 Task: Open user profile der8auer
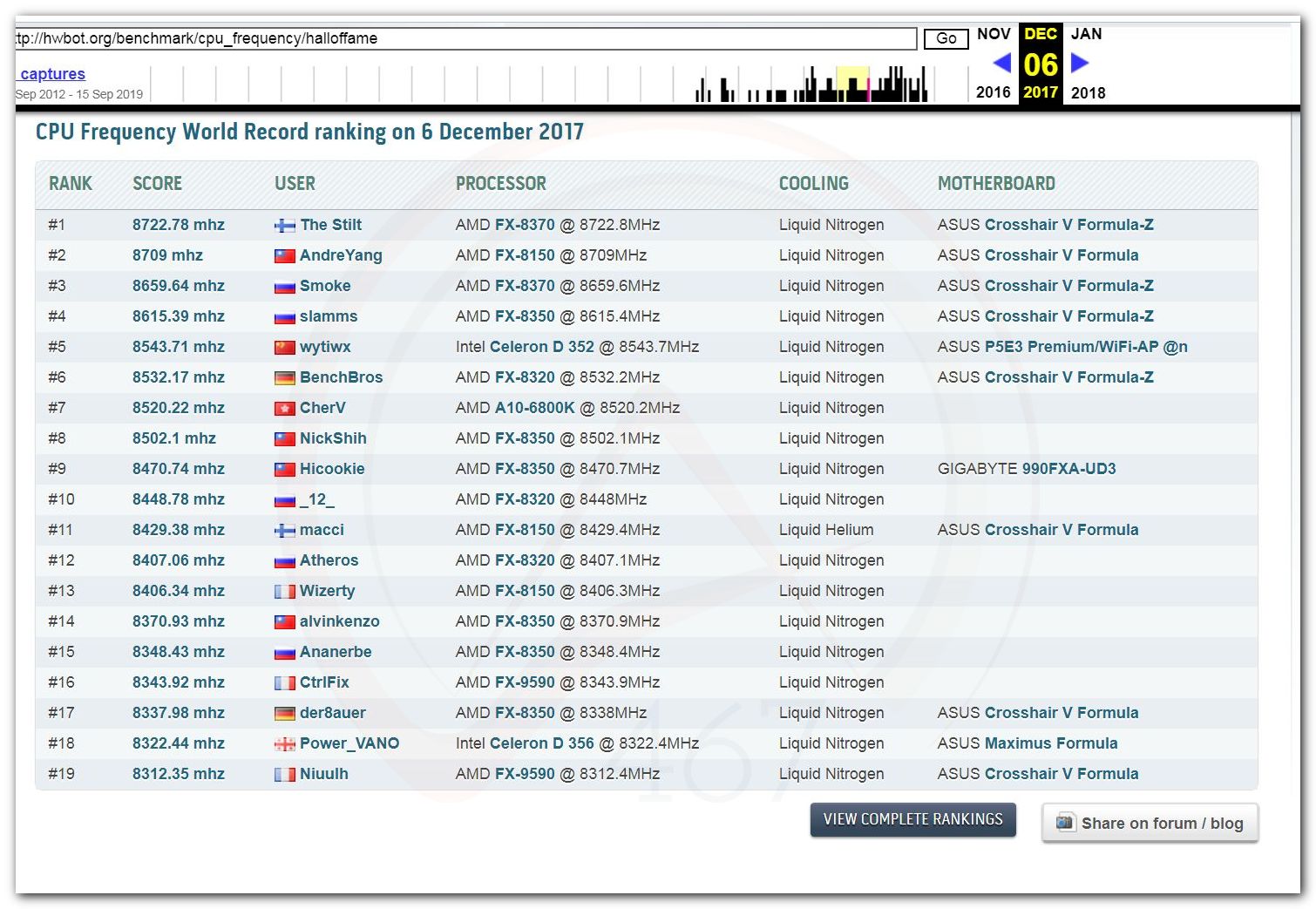click(332, 713)
